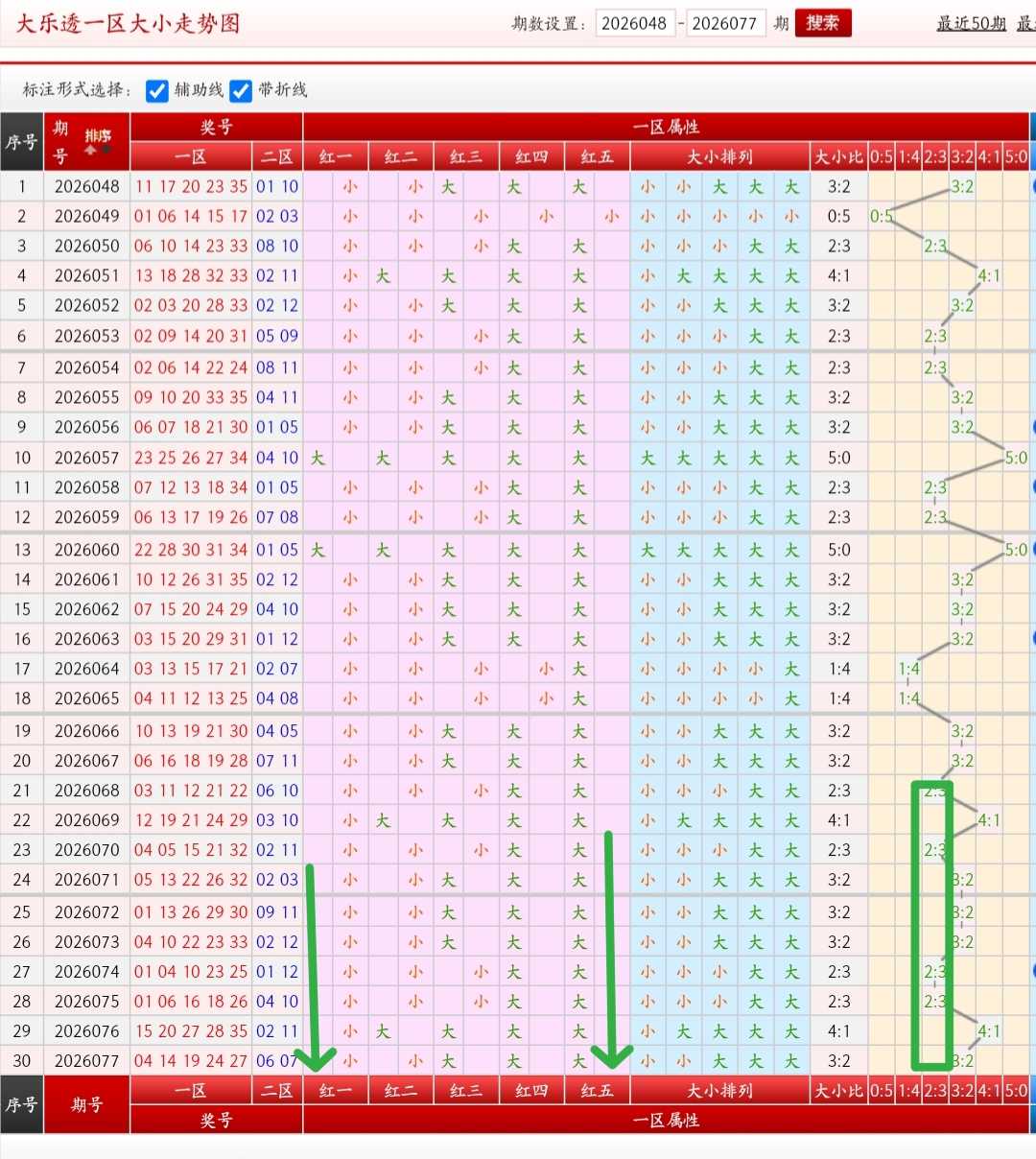Click the bottom 期号 footer header
This screenshot has height=1159, width=1036.
pos(86,1105)
